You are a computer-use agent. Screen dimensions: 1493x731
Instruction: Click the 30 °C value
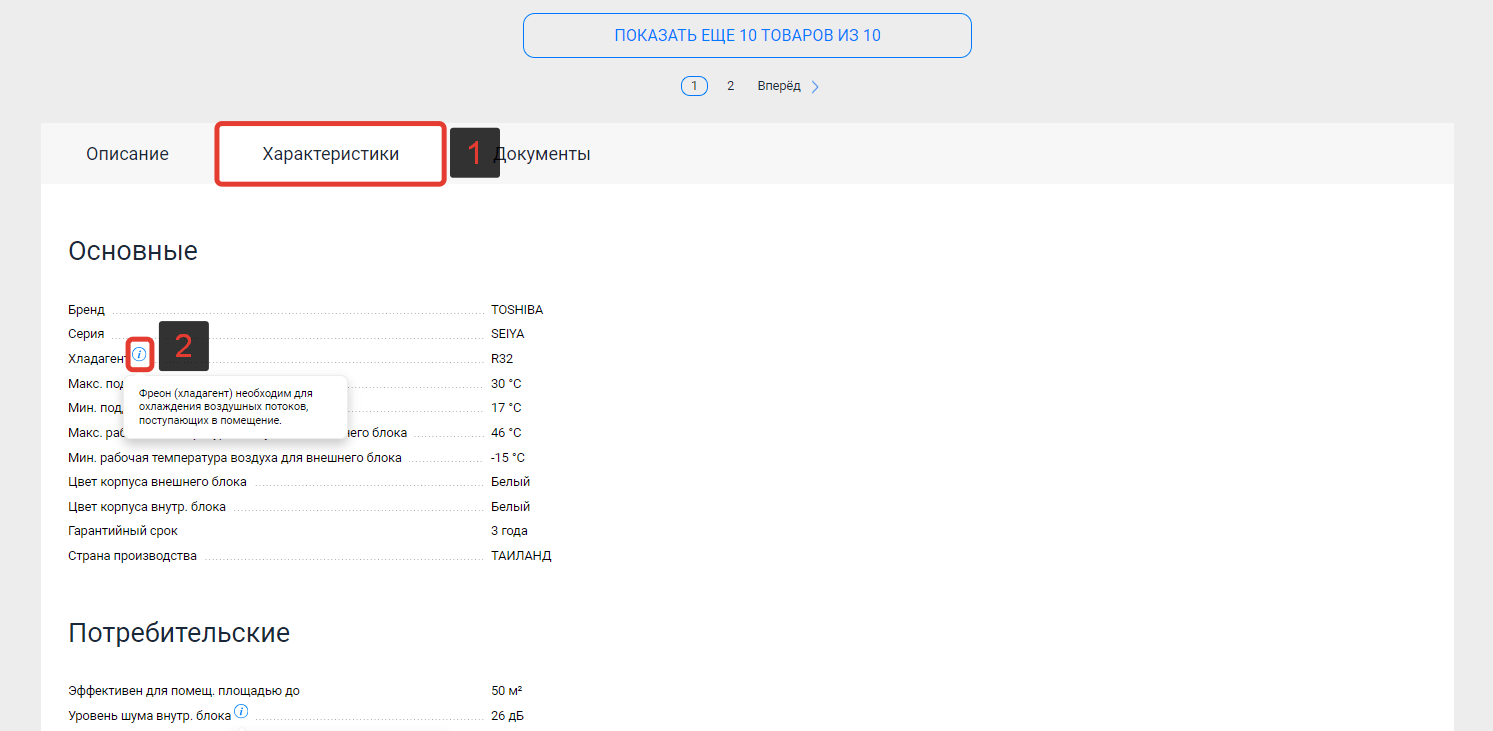point(506,384)
